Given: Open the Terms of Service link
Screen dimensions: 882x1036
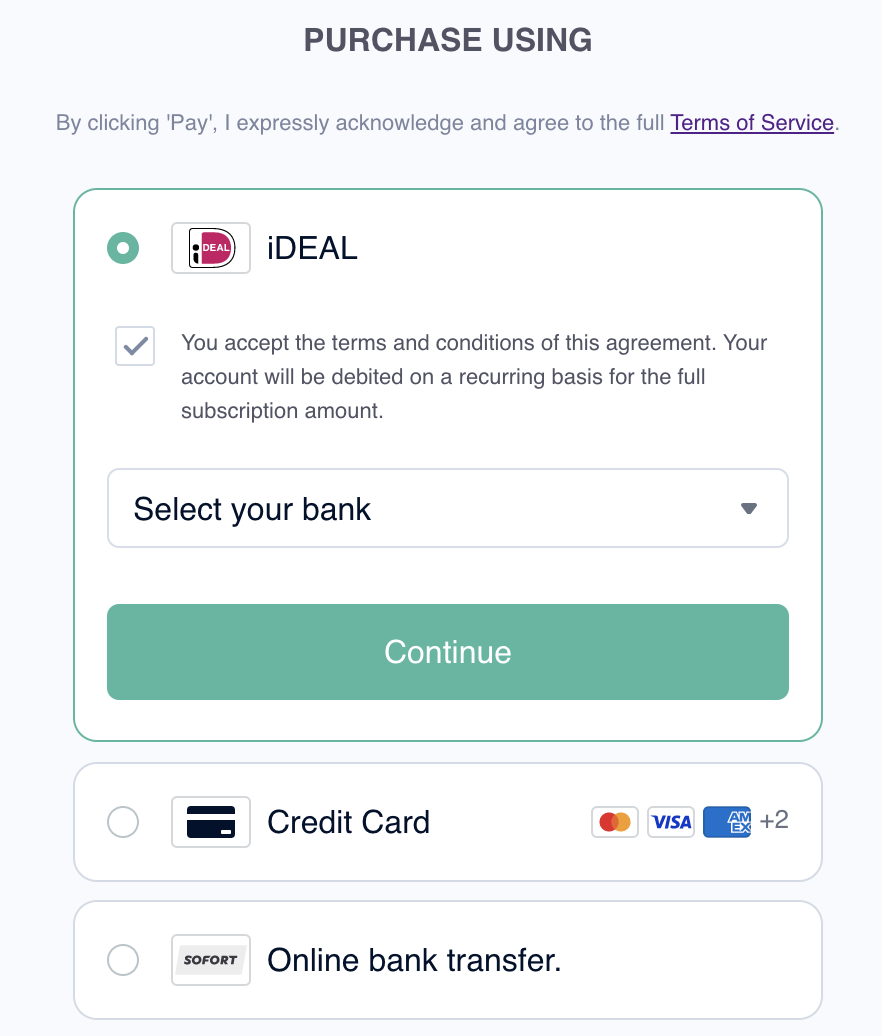Looking at the screenshot, I should pos(752,123).
